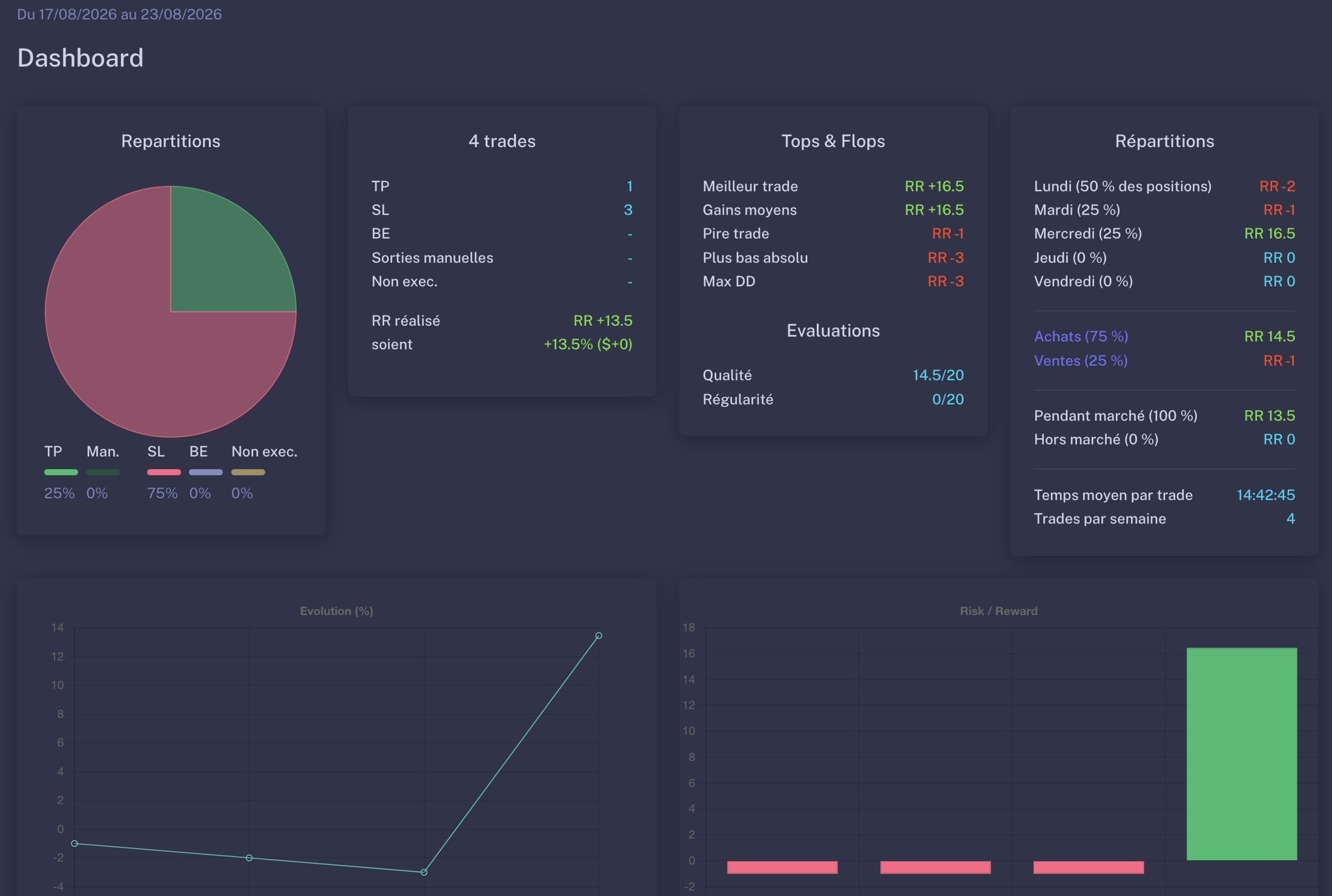Click the "Plus bas absolu" value RR -3
The image size is (1332, 896).
[x=946, y=257]
